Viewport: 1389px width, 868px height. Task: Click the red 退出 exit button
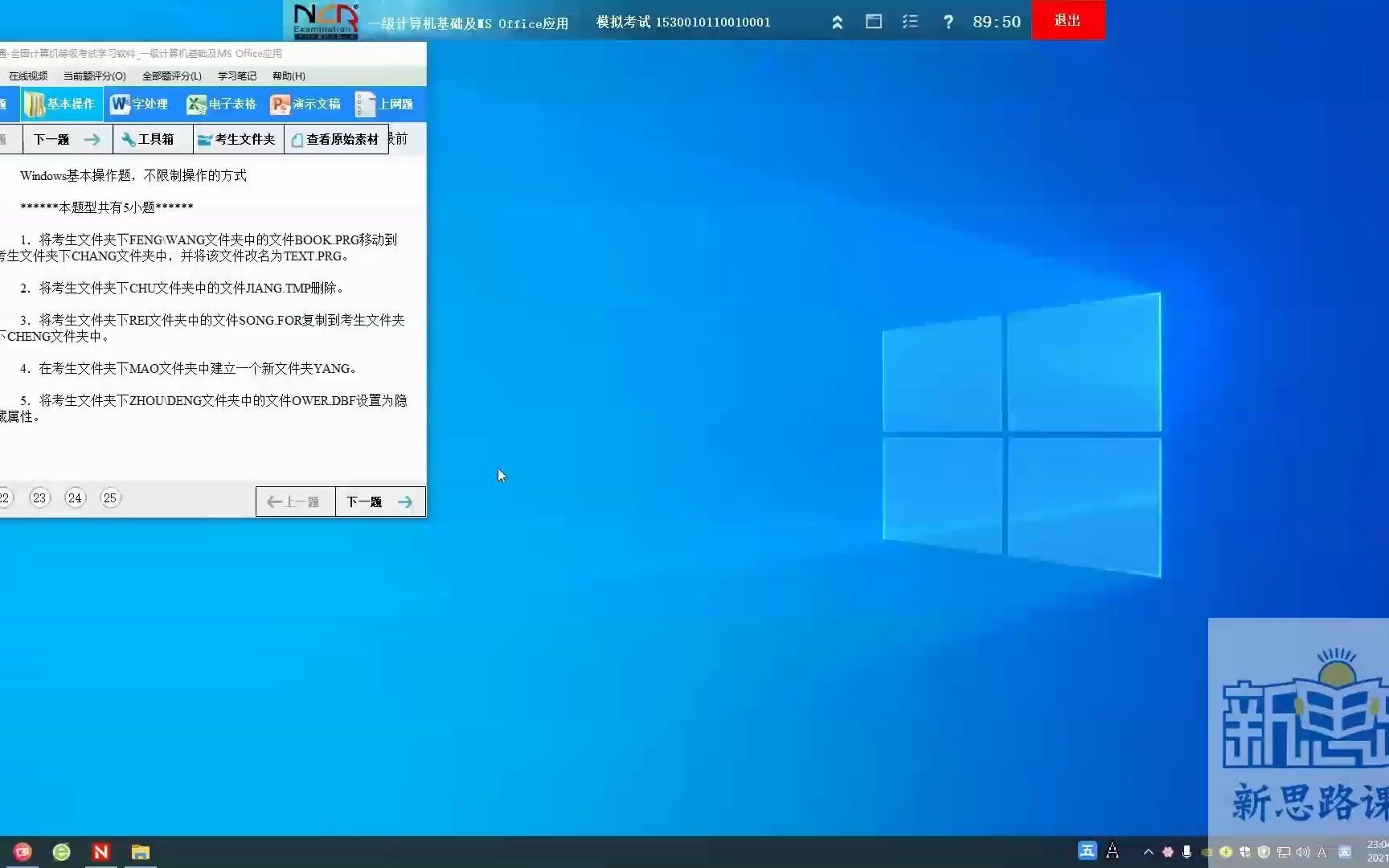tap(1068, 20)
